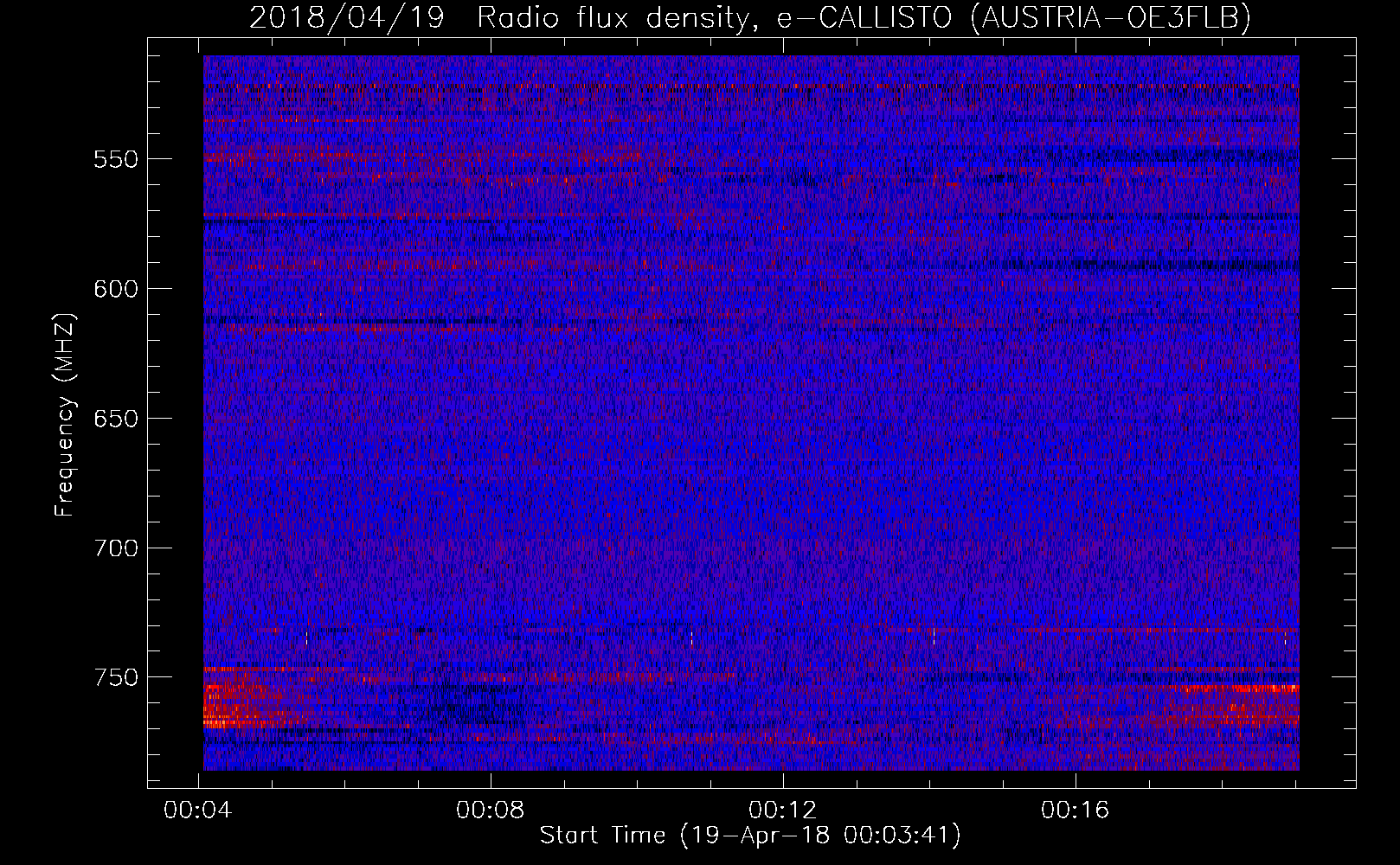Viewport: 1400px width, 865px height.
Task: Click the 750 frequency tick label
Action: point(116,677)
